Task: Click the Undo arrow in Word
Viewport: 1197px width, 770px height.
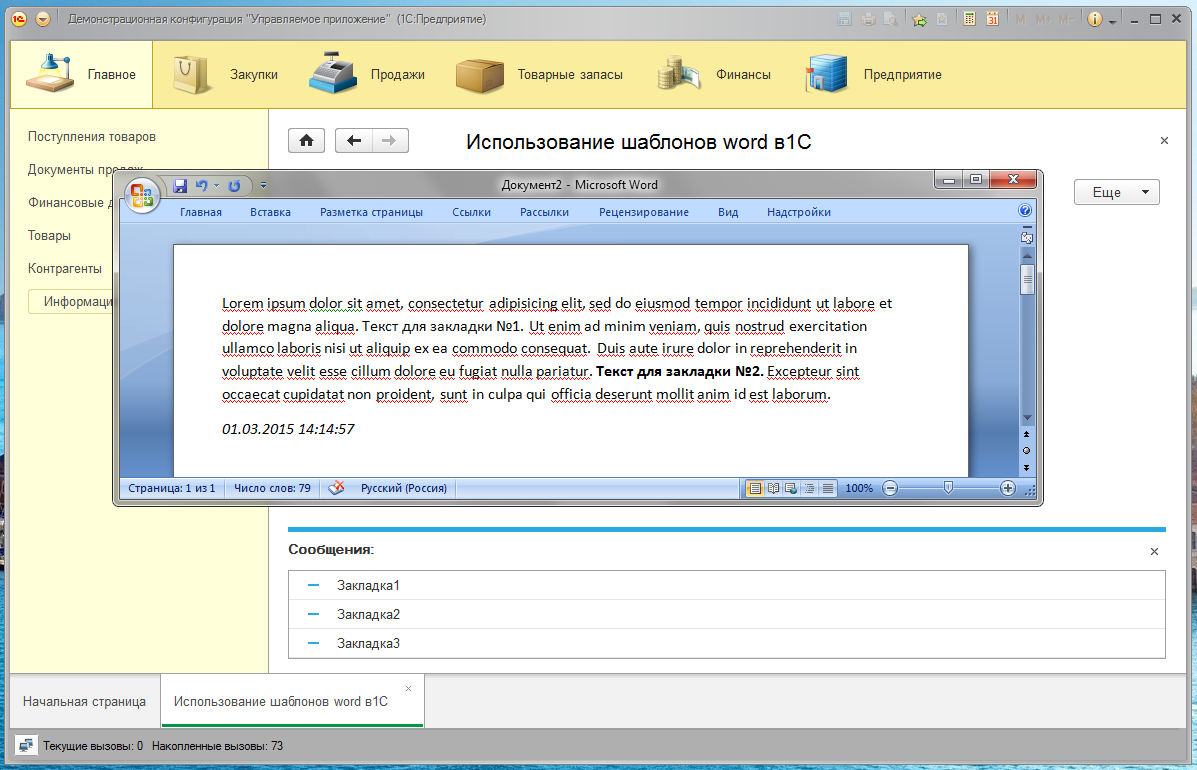Action: point(201,186)
